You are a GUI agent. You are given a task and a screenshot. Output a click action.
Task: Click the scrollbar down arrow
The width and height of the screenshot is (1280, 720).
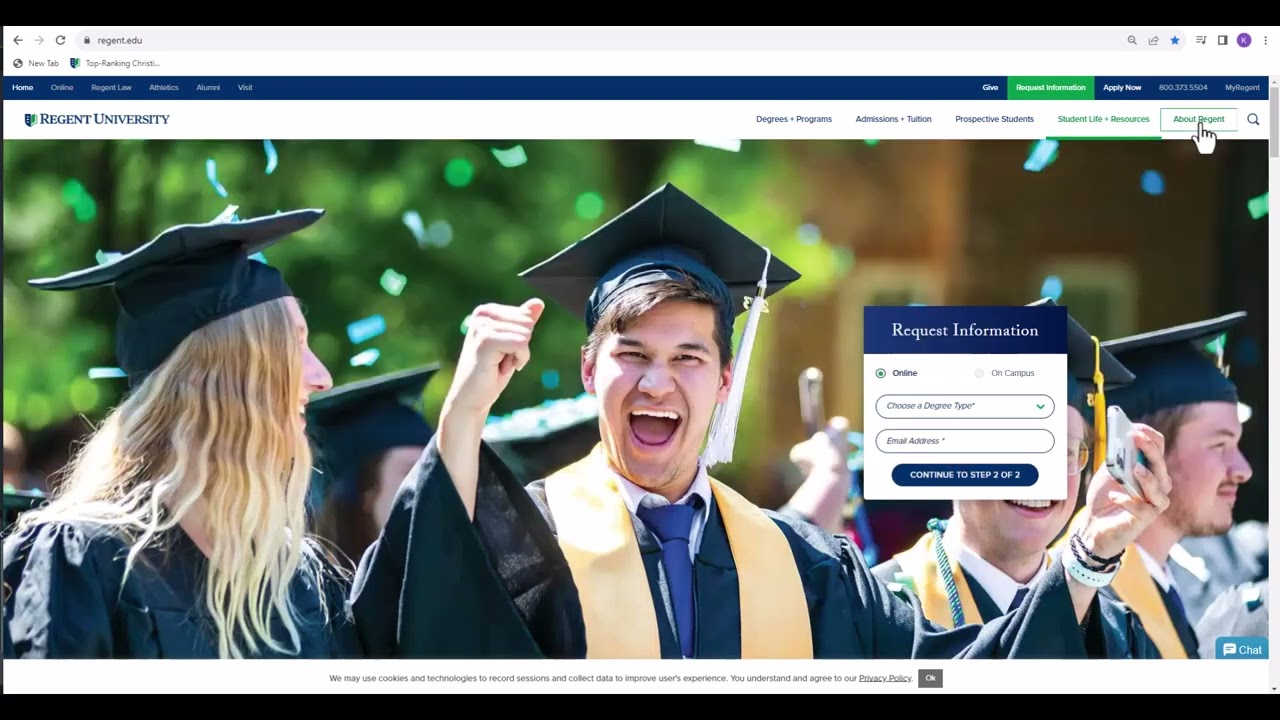tap(1274, 687)
